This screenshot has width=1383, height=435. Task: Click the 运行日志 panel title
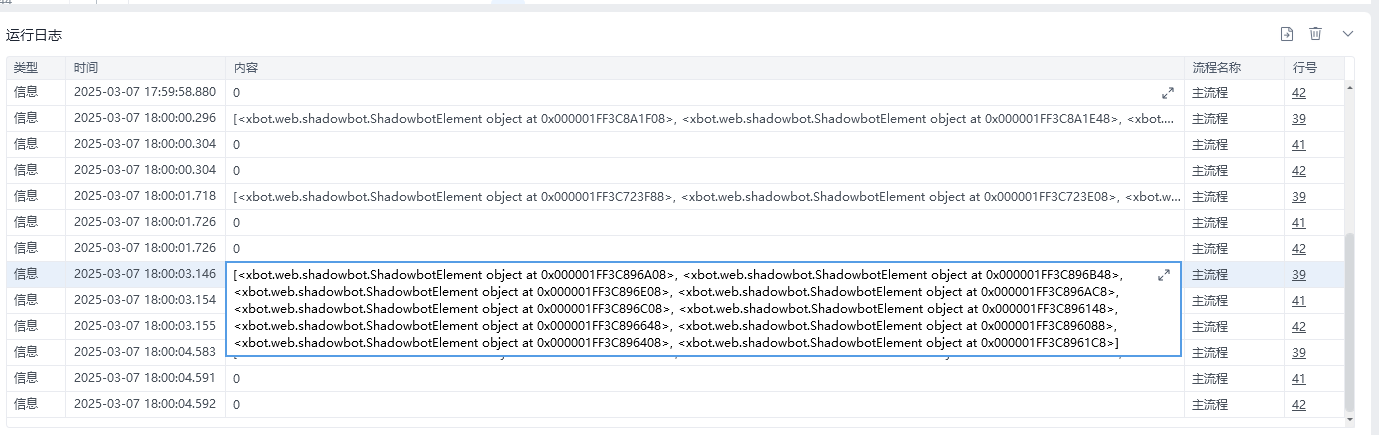point(34,35)
